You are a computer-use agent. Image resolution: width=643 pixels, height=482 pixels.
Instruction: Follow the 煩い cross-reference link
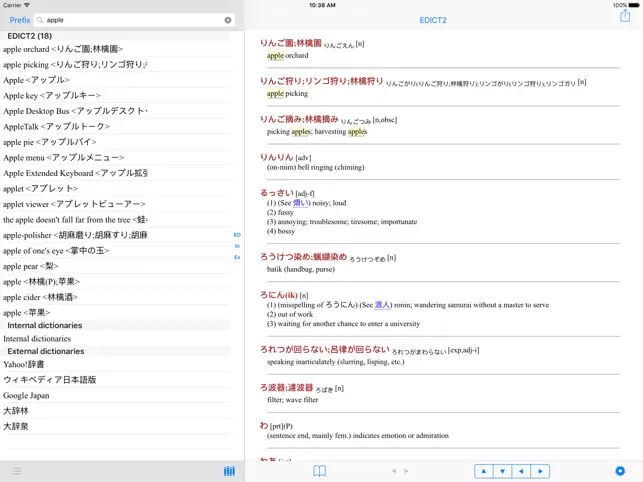point(301,203)
